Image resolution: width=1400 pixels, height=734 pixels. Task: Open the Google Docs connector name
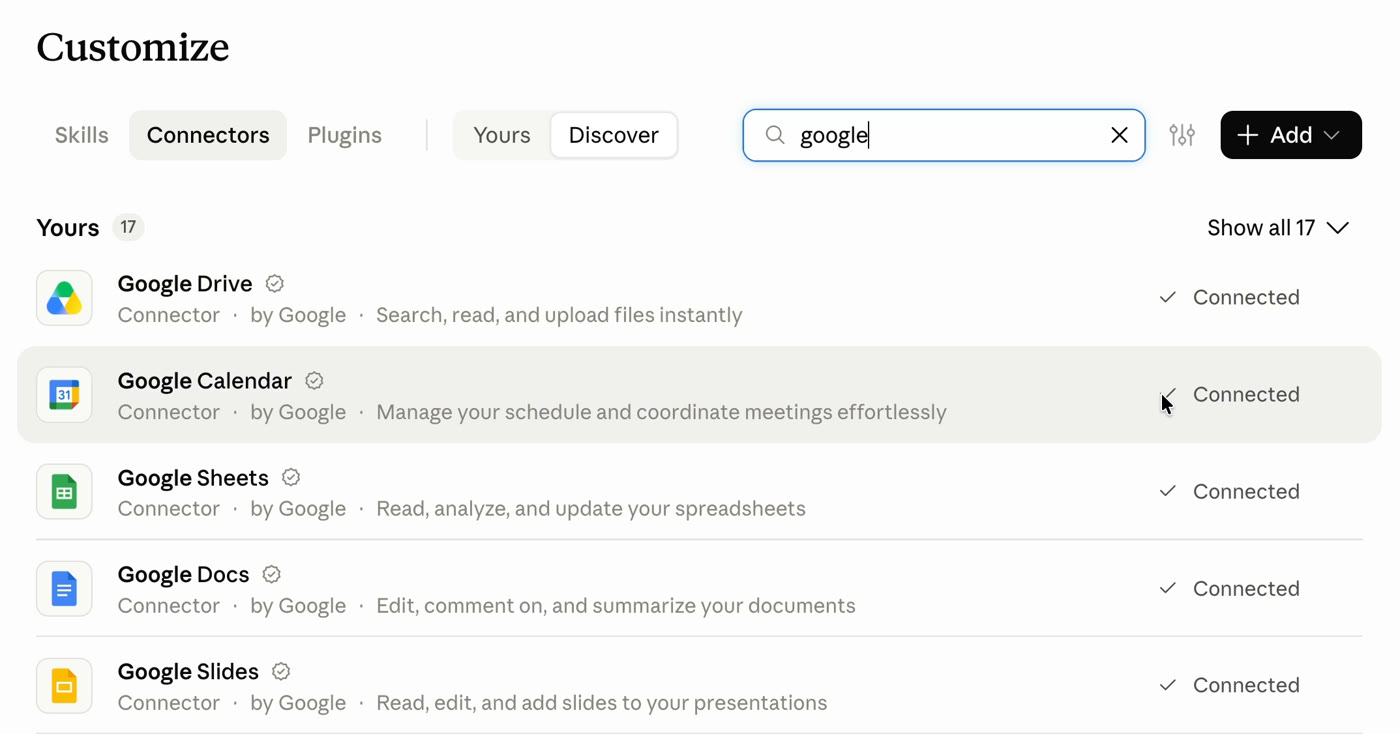pos(183,575)
